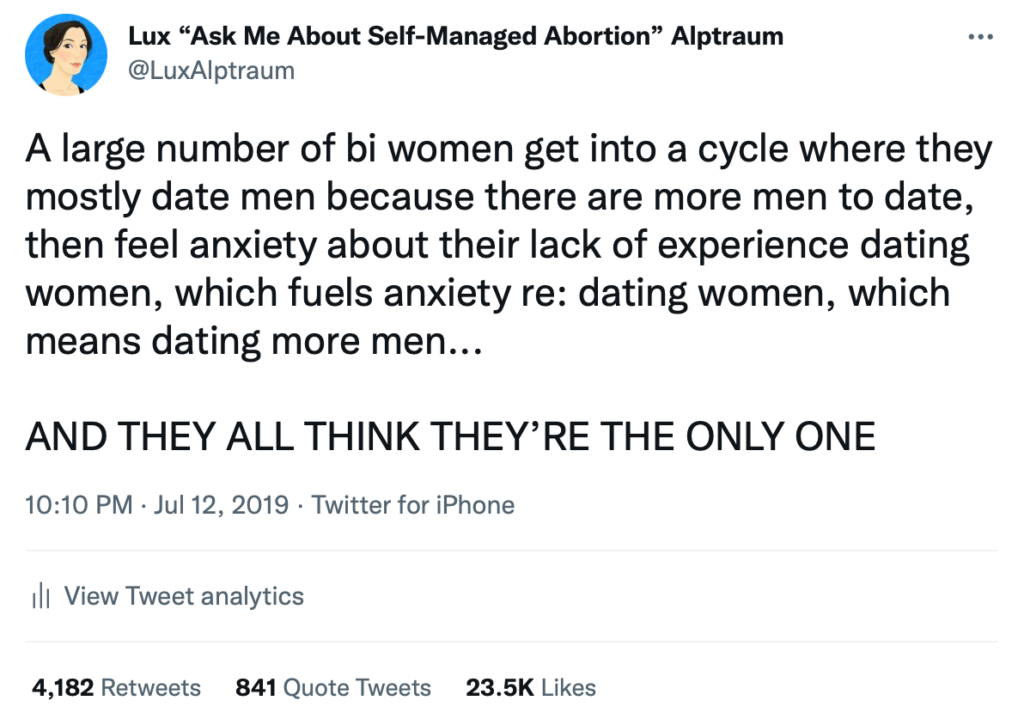
Task: View the Quote Tweets list via its label
Action: pyautogui.click(x=357, y=688)
